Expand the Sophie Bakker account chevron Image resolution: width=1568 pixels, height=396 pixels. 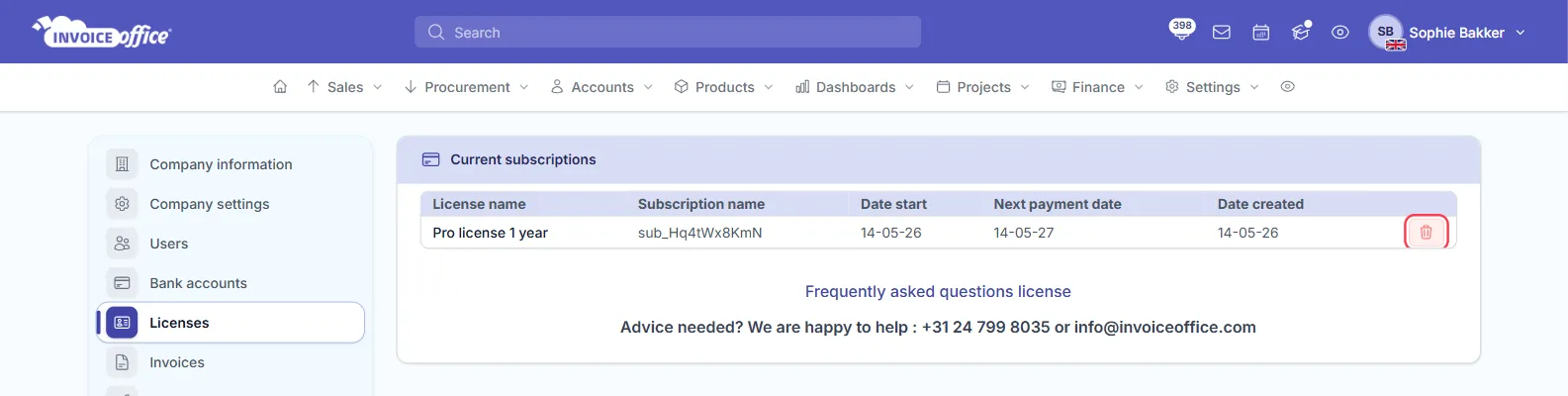(1521, 33)
